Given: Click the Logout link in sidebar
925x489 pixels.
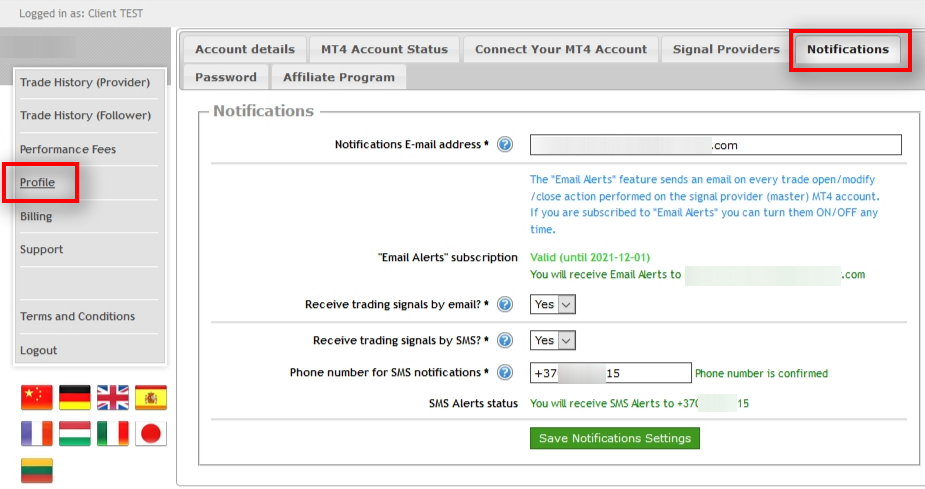Looking at the screenshot, I should 39,350.
